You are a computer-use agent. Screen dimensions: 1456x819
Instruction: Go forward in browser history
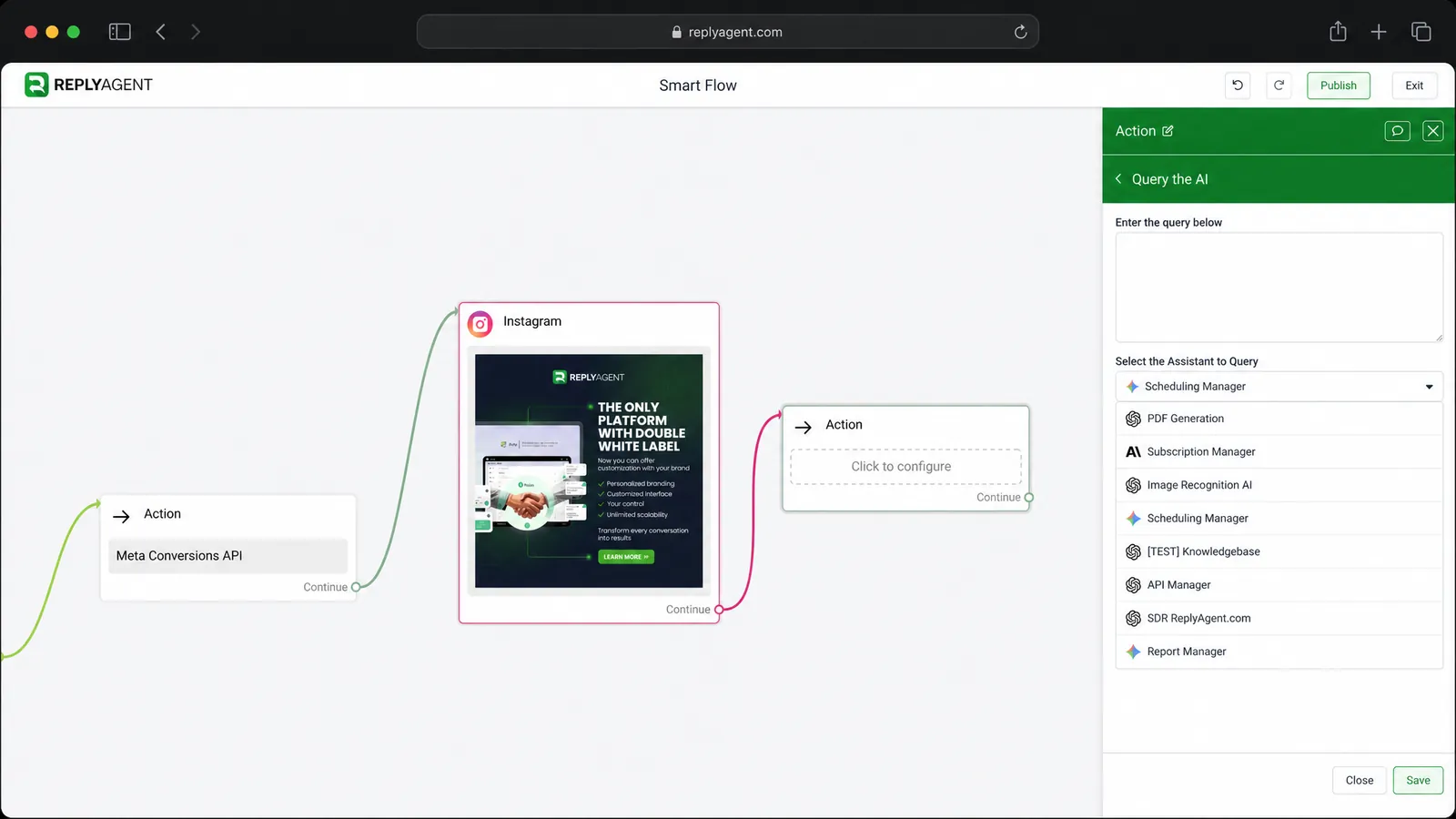pos(196,32)
